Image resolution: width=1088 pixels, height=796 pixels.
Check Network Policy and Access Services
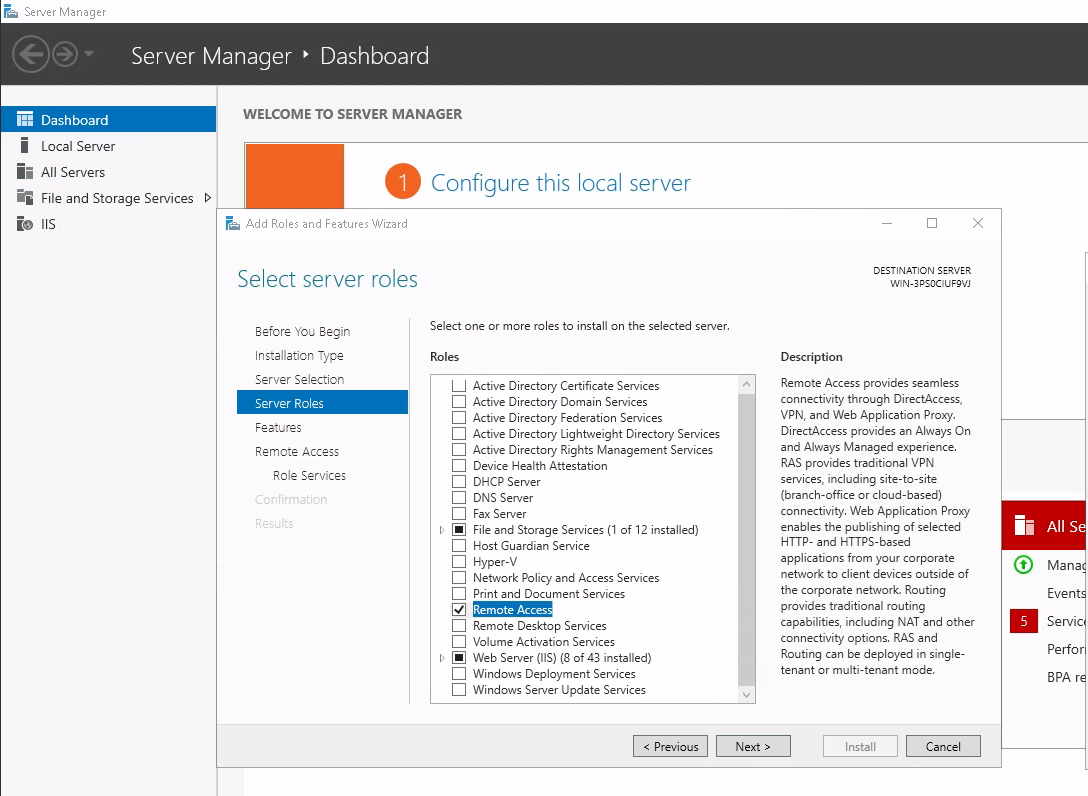[x=459, y=577]
